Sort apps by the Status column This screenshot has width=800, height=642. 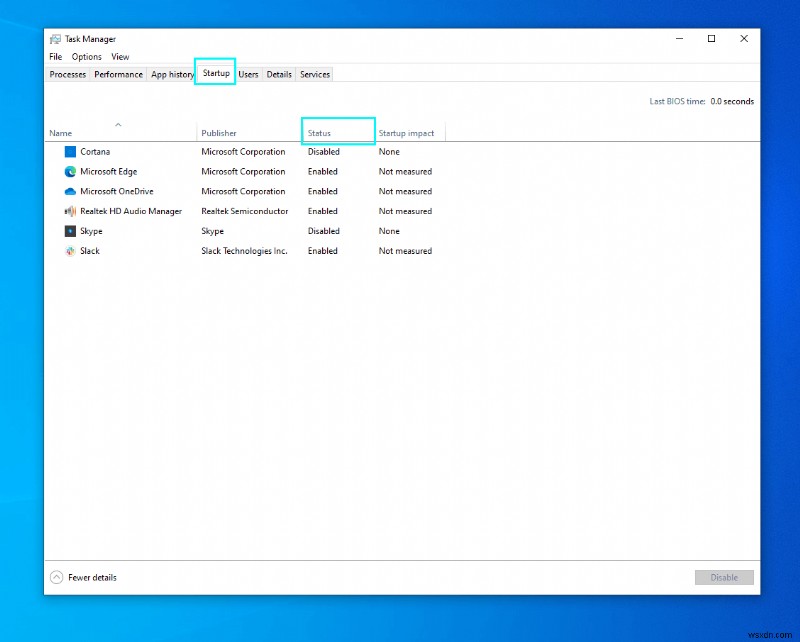tap(322, 132)
